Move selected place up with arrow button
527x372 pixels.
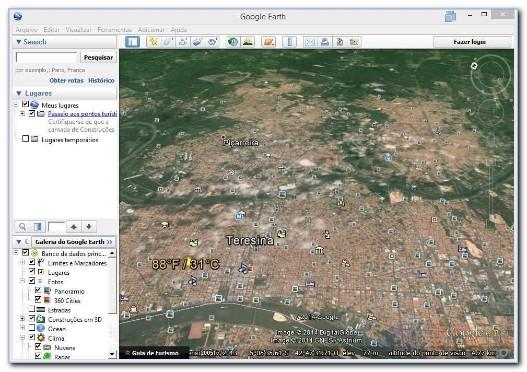click(x=74, y=227)
